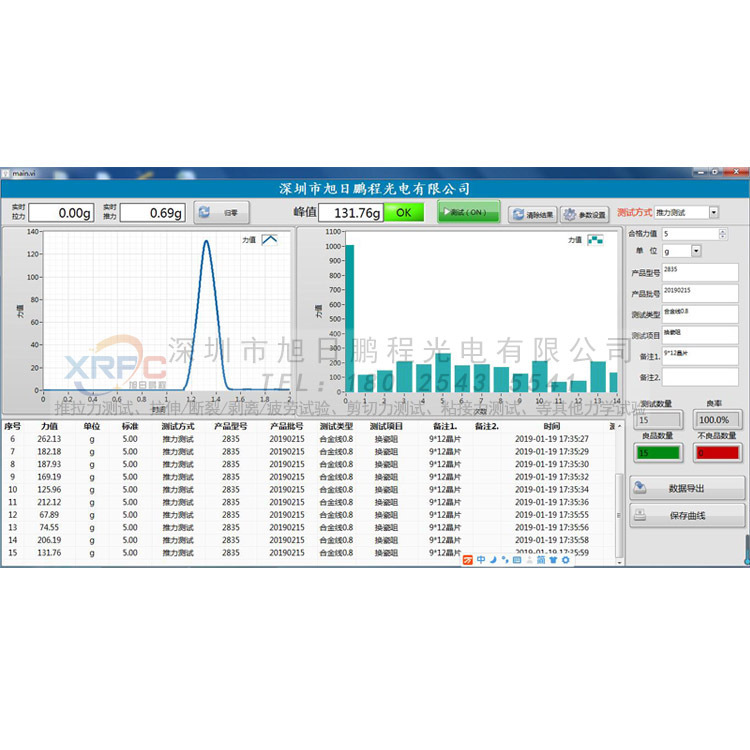Click the 力值 column header
The height and width of the screenshot is (750, 750).
coord(49,426)
